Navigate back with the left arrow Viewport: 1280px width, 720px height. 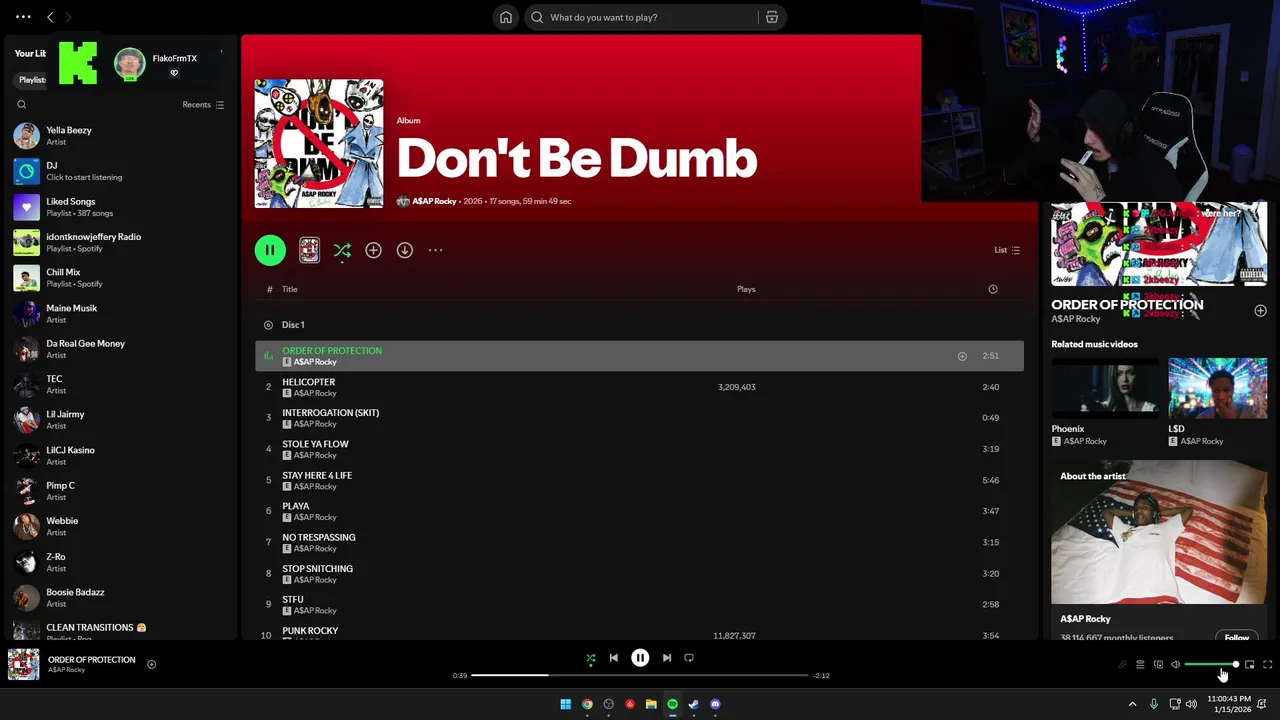tap(50, 17)
